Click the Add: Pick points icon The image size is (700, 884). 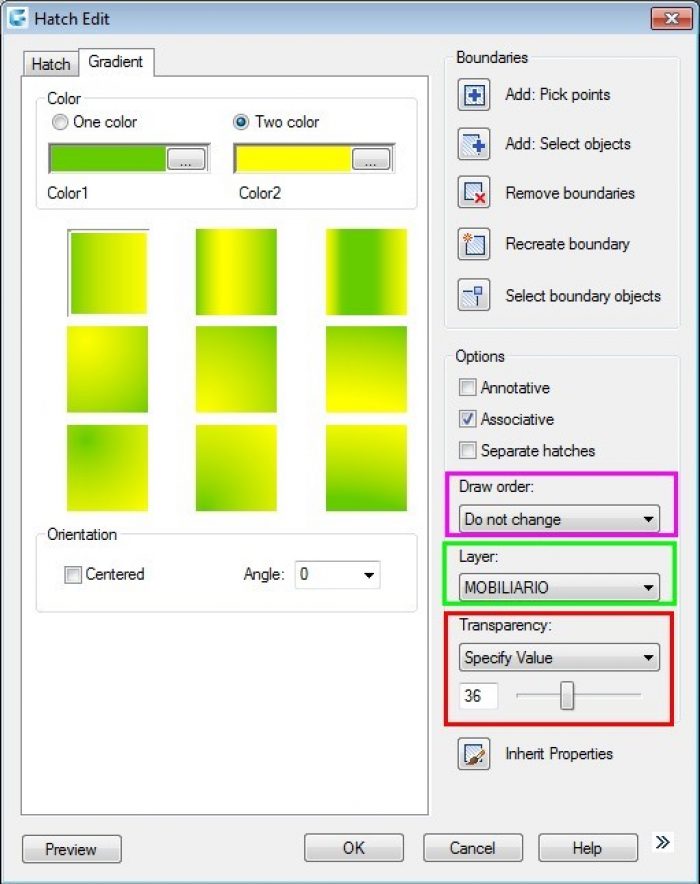point(473,95)
